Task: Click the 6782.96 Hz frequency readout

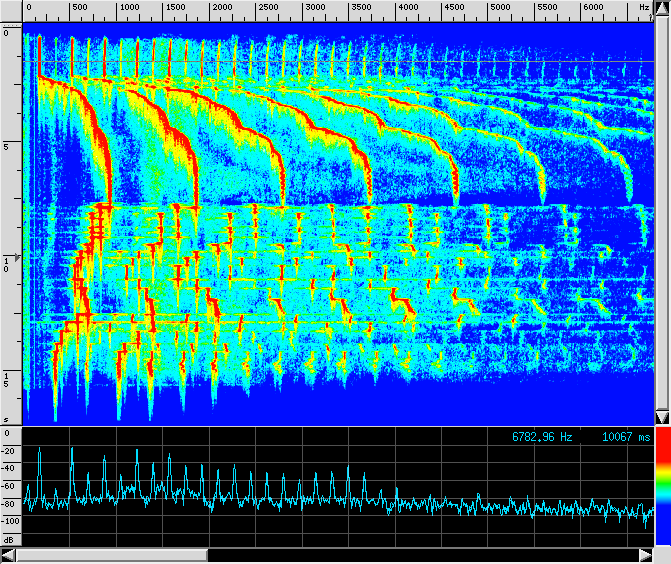Action: (541, 437)
